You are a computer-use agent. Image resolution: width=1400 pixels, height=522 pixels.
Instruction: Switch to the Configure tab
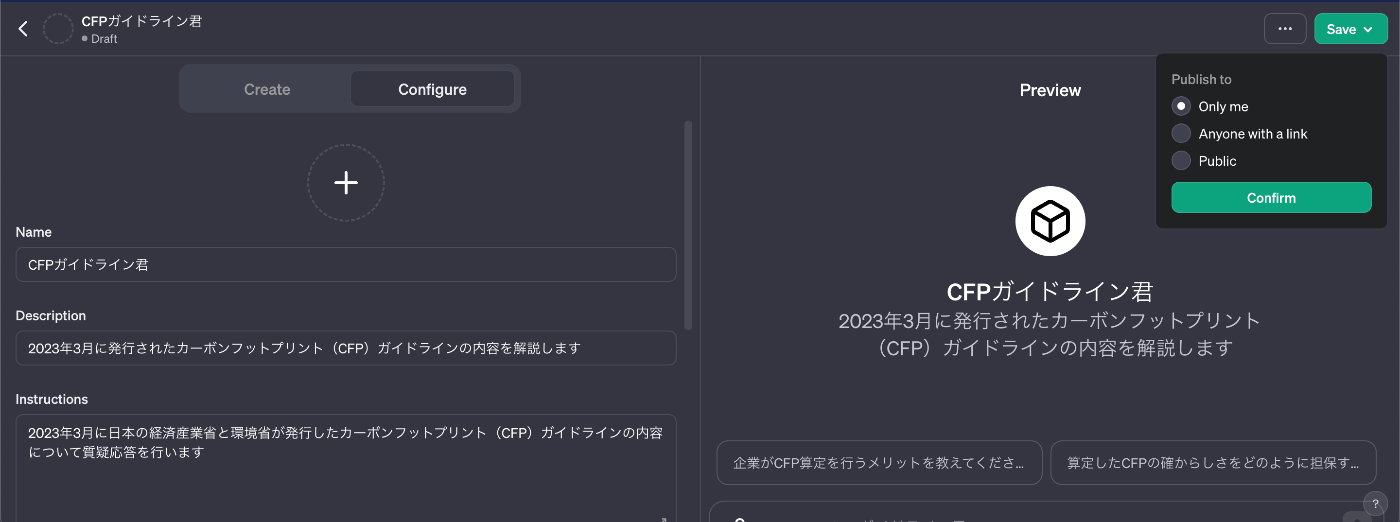(432, 89)
